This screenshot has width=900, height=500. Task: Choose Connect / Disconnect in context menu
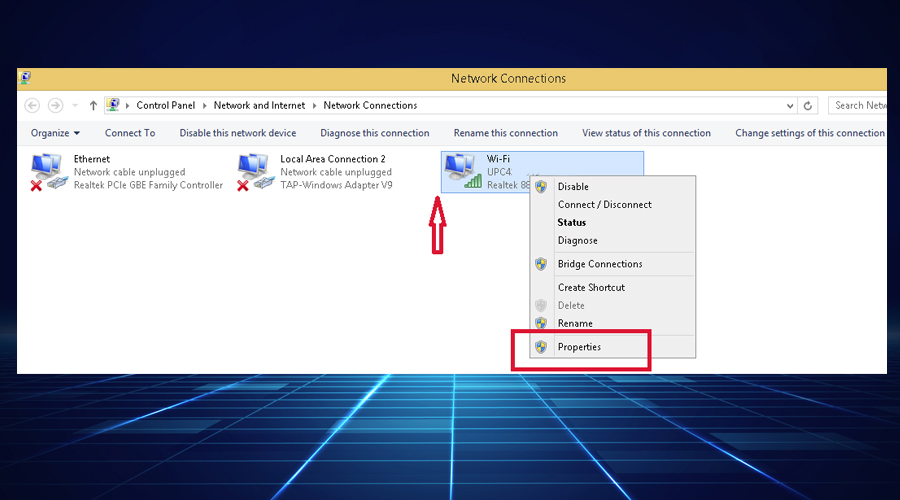coord(604,204)
